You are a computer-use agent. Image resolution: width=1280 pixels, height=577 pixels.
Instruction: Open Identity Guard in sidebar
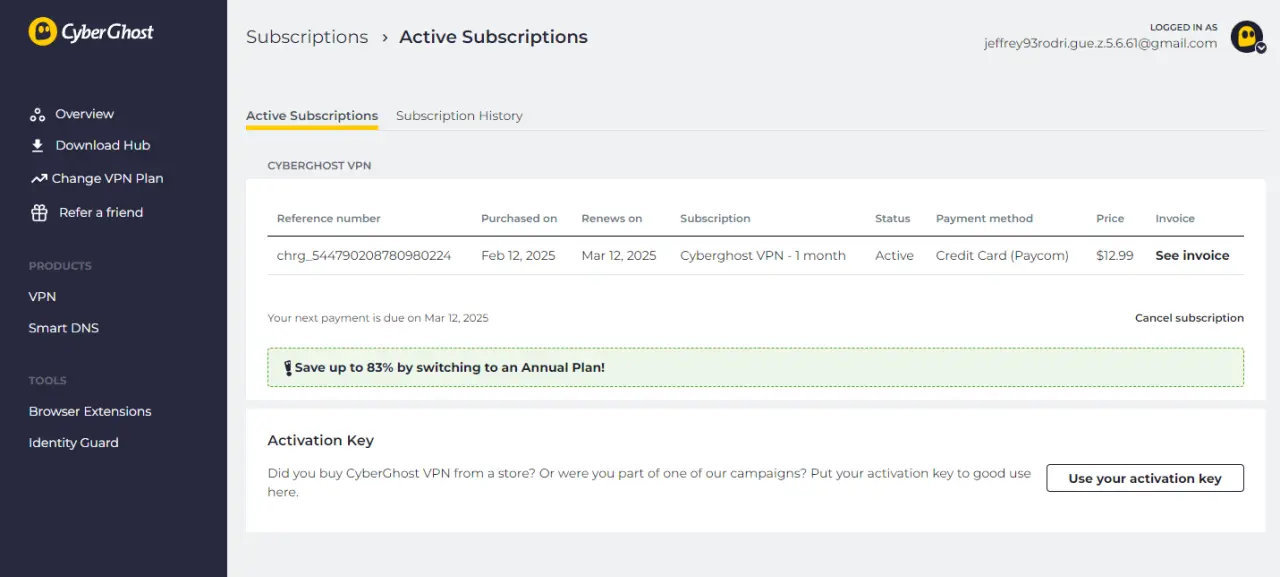coord(73,442)
